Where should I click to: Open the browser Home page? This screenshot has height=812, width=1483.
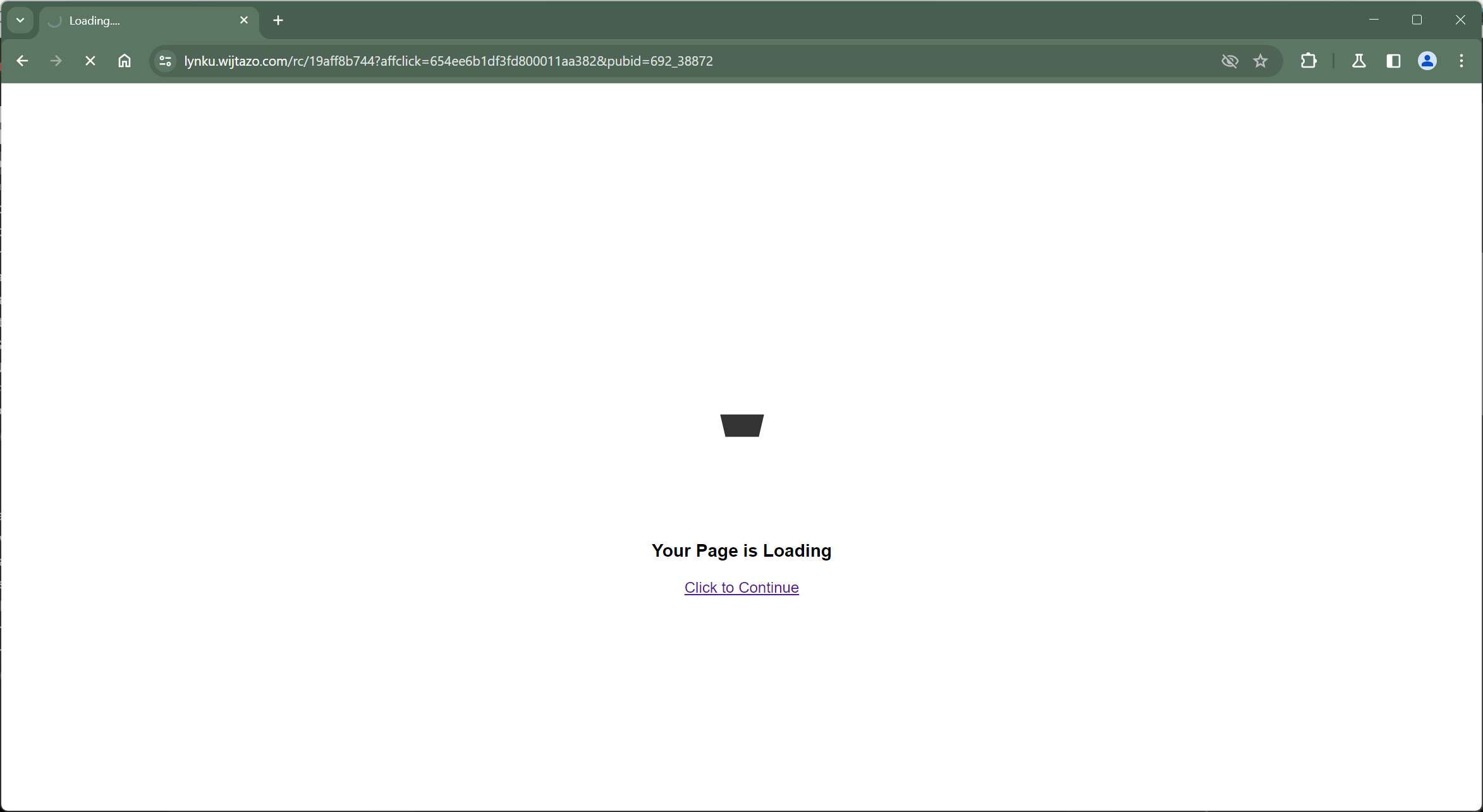click(124, 61)
